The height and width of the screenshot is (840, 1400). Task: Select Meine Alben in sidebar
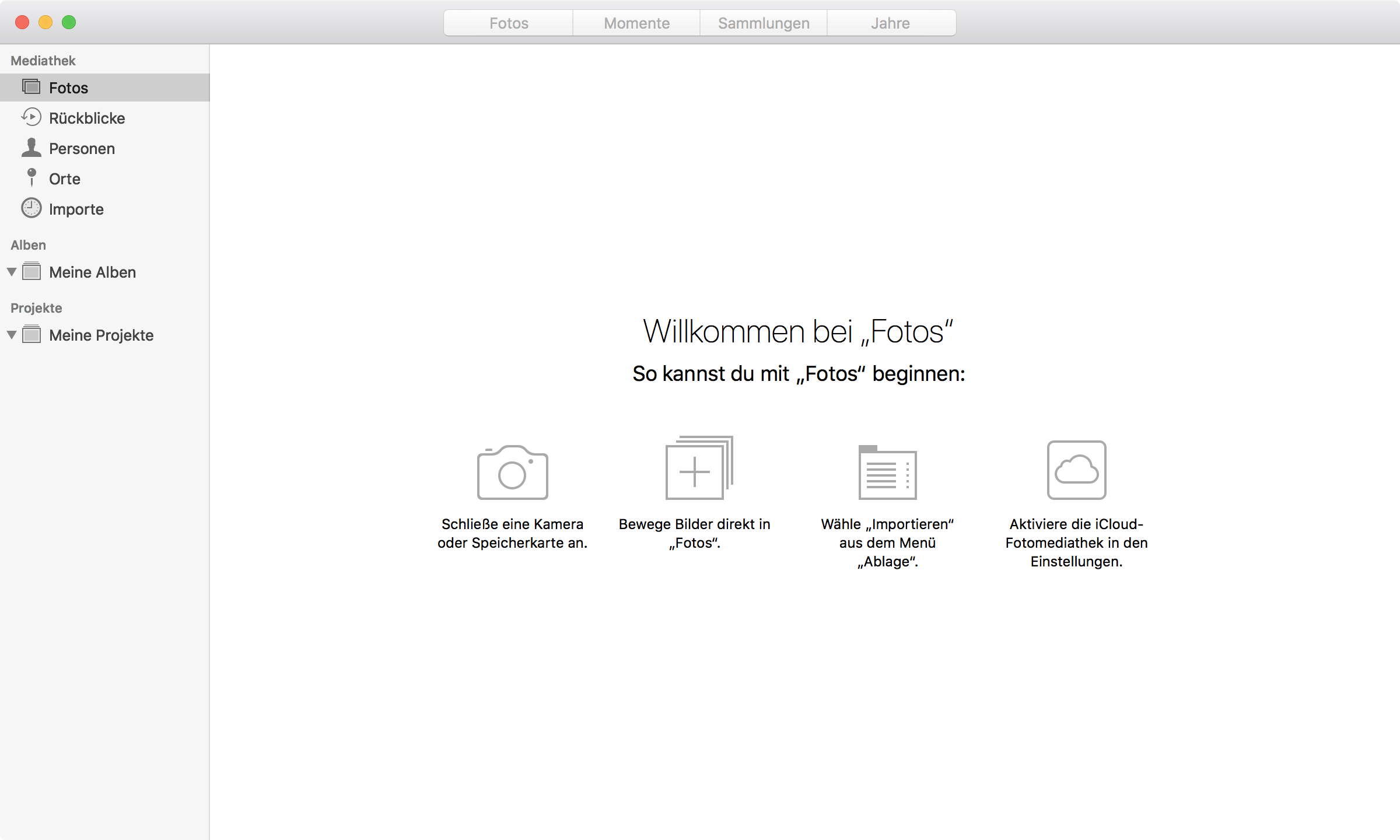click(x=92, y=272)
